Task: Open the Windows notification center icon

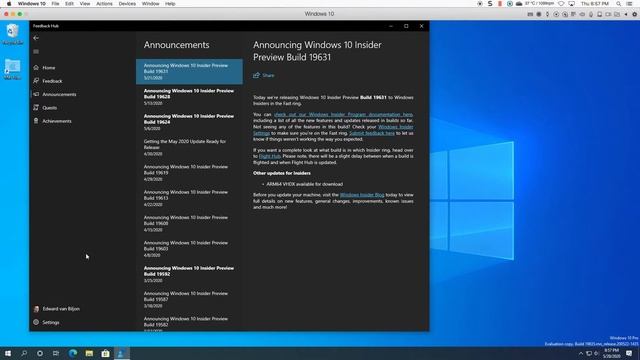Action: click(x=629, y=353)
